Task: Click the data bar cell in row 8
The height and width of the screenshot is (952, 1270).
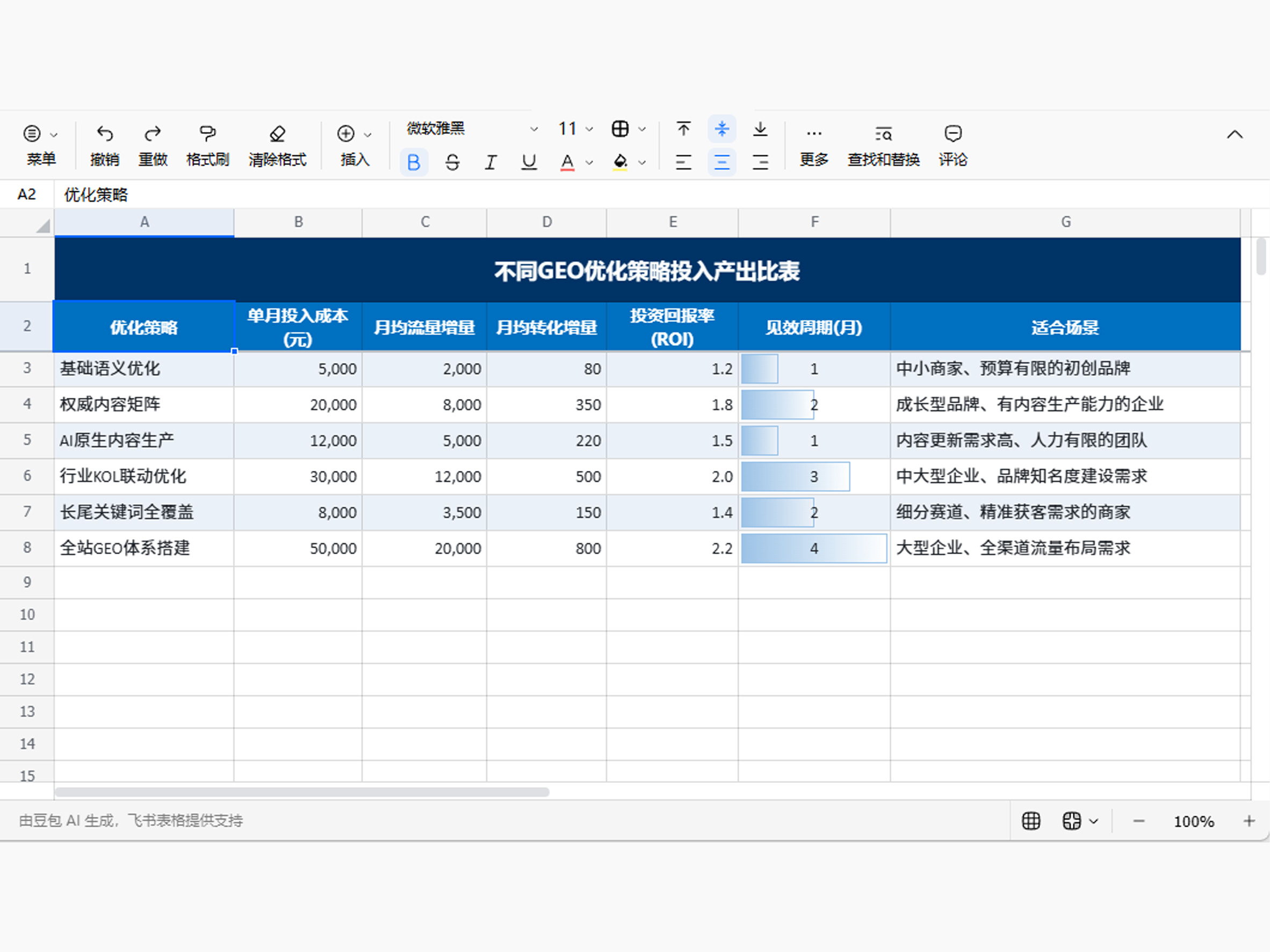Action: coord(814,548)
